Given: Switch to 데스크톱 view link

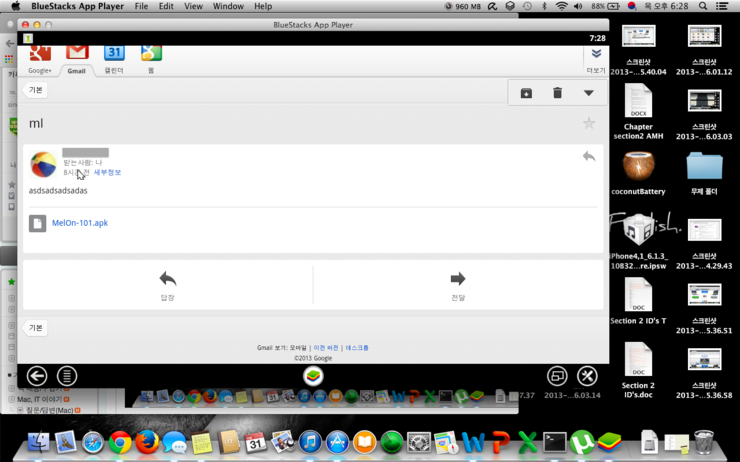Looking at the screenshot, I should [x=357, y=348].
